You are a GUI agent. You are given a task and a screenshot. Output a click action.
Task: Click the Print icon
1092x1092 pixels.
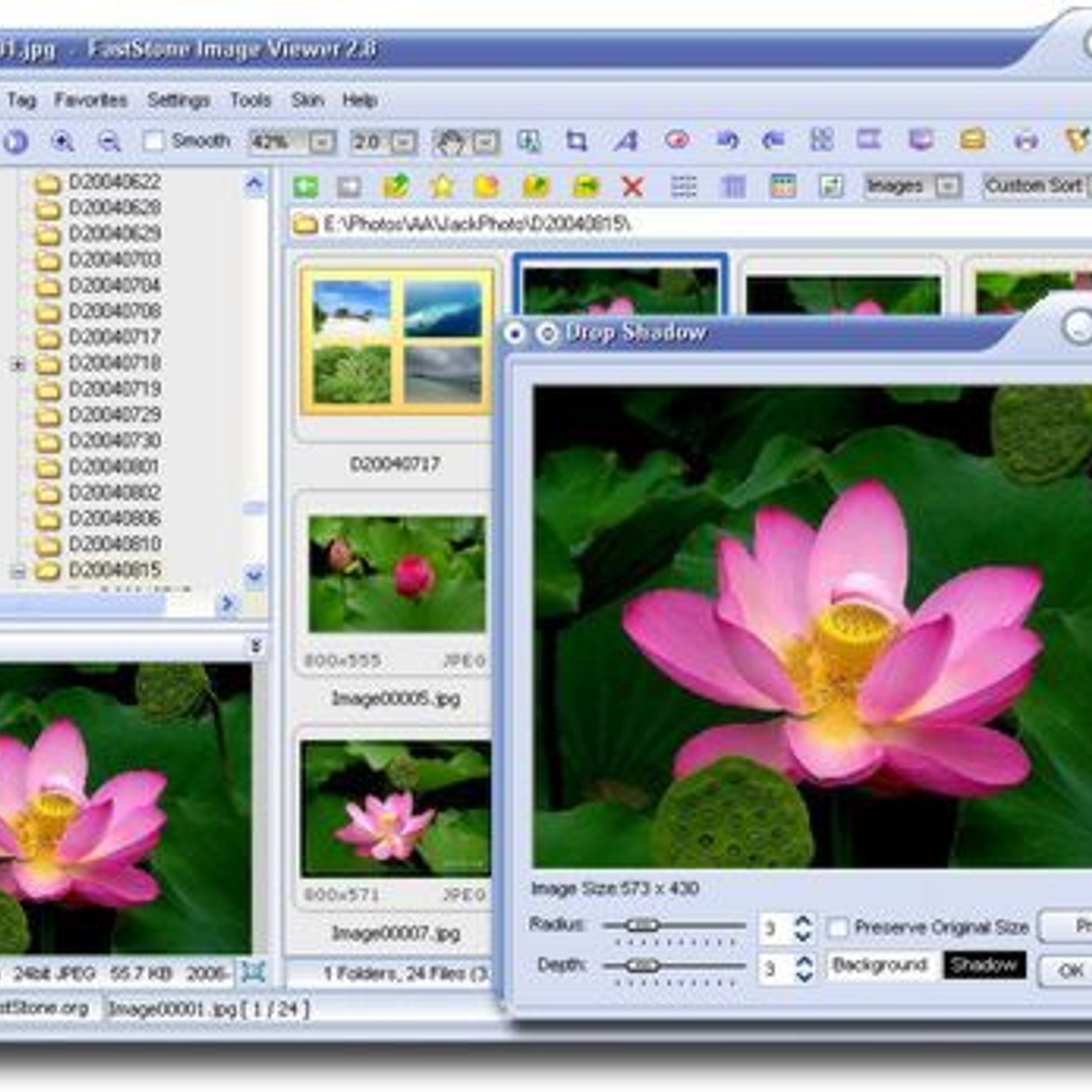point(1026,140)
